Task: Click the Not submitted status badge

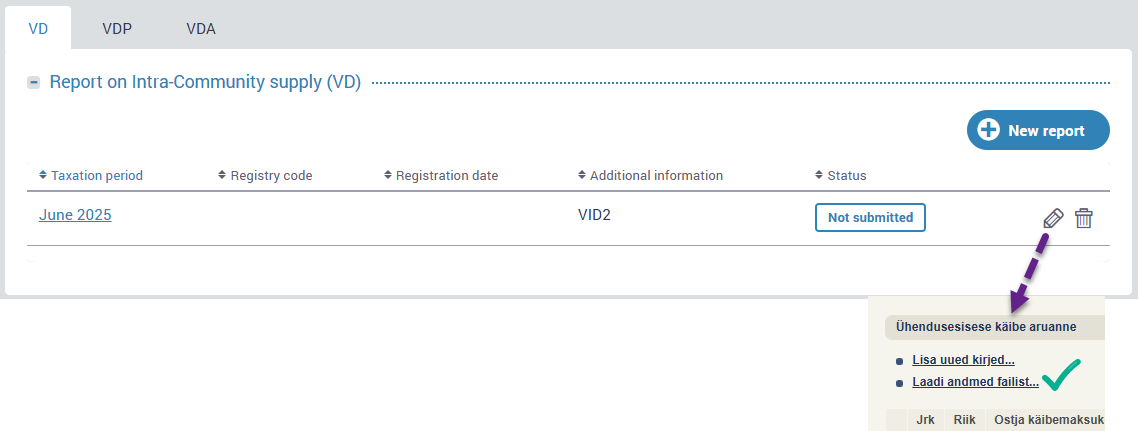Action: 870,217
